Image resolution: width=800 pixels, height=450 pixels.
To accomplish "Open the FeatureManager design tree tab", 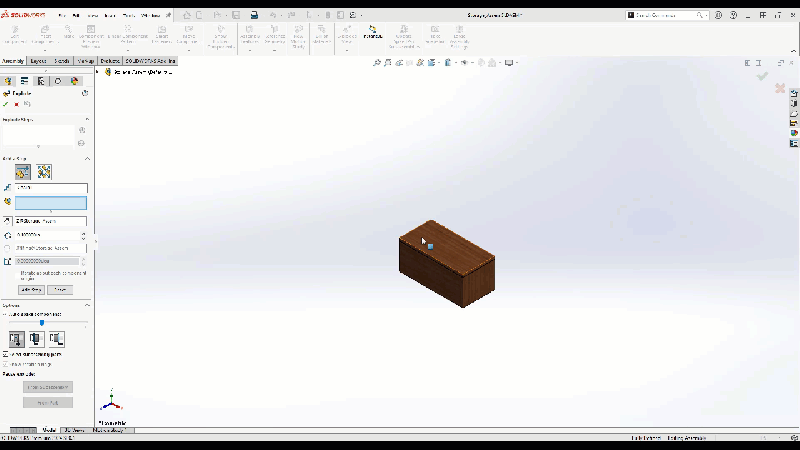I will (8, 81).
